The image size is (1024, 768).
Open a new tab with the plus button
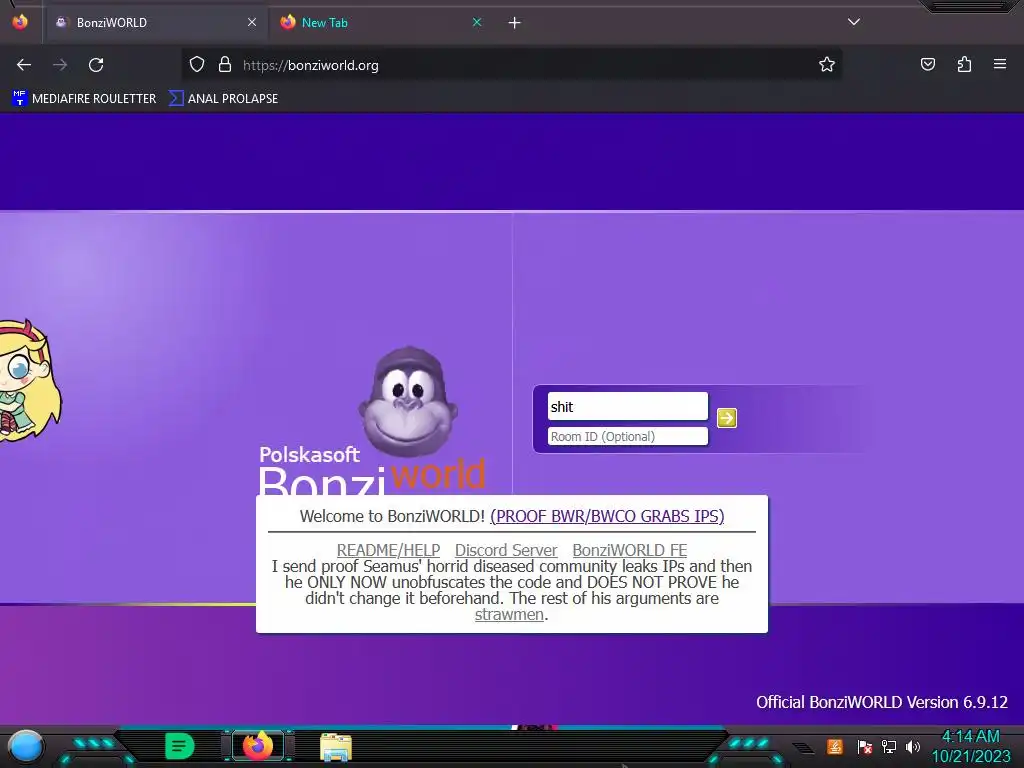click(x=515, y=23)
